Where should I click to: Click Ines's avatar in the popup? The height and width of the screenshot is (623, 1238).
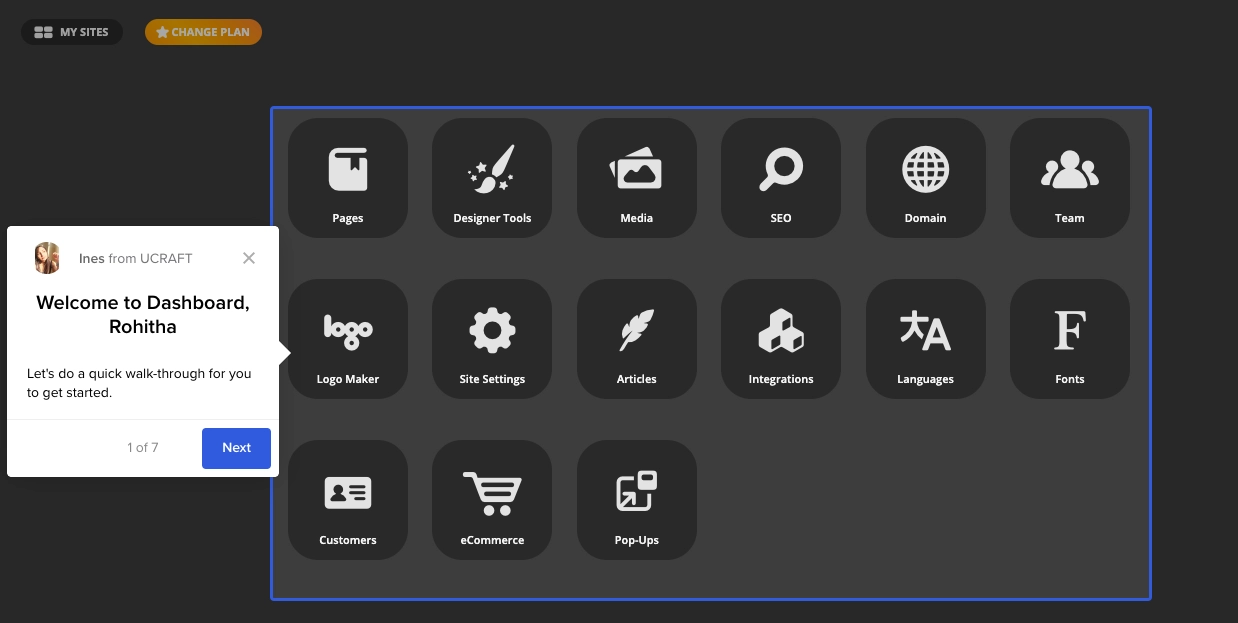(47, 258)
